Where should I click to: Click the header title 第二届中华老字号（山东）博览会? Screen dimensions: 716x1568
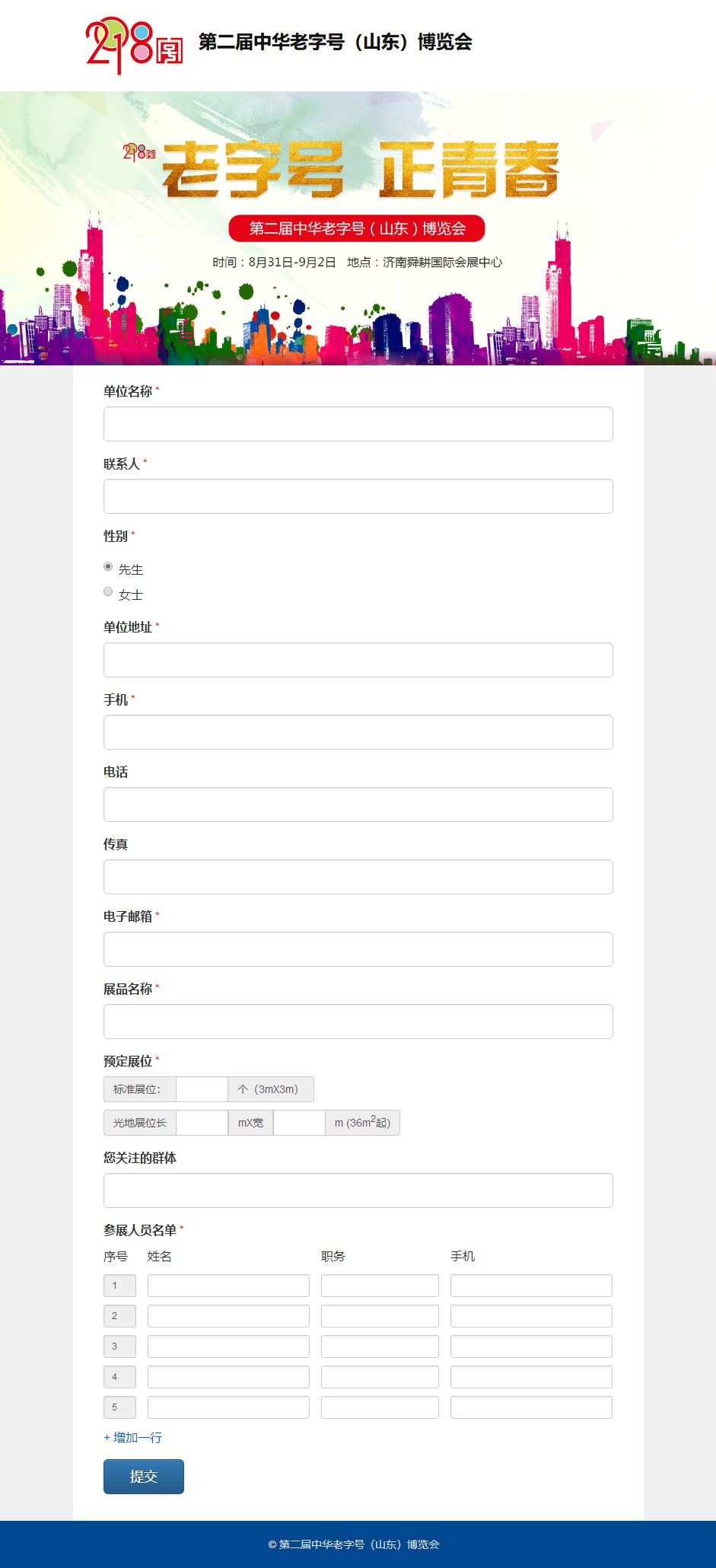(336, 42)
